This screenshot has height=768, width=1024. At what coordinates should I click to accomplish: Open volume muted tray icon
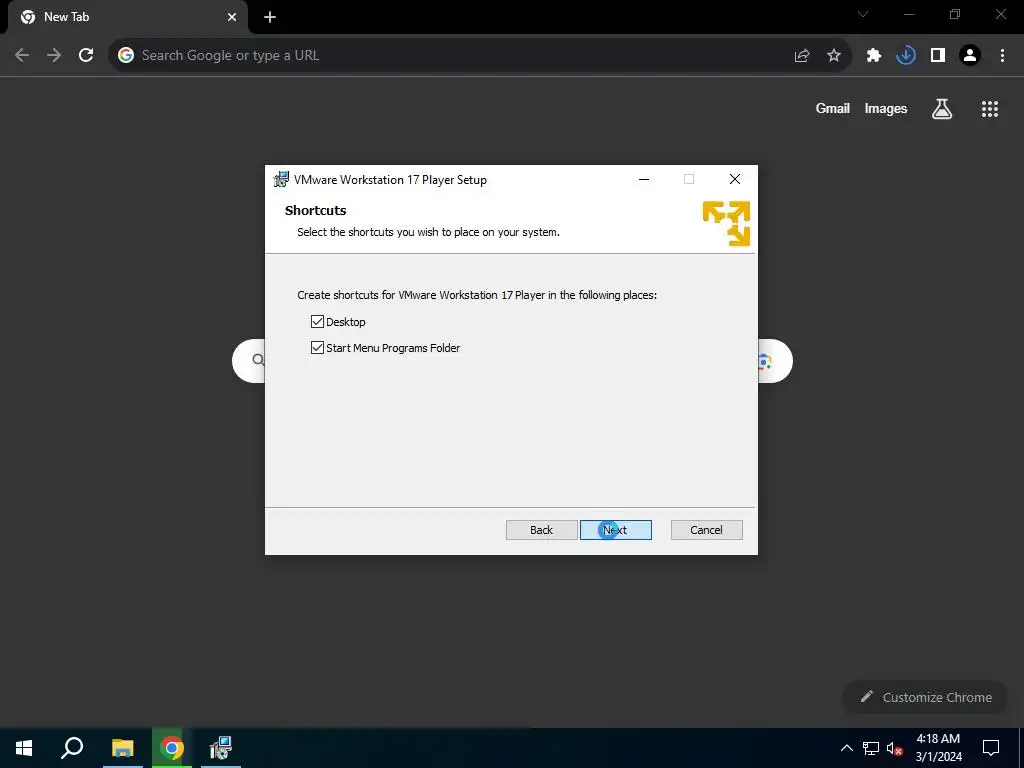(x=895, y=748)
